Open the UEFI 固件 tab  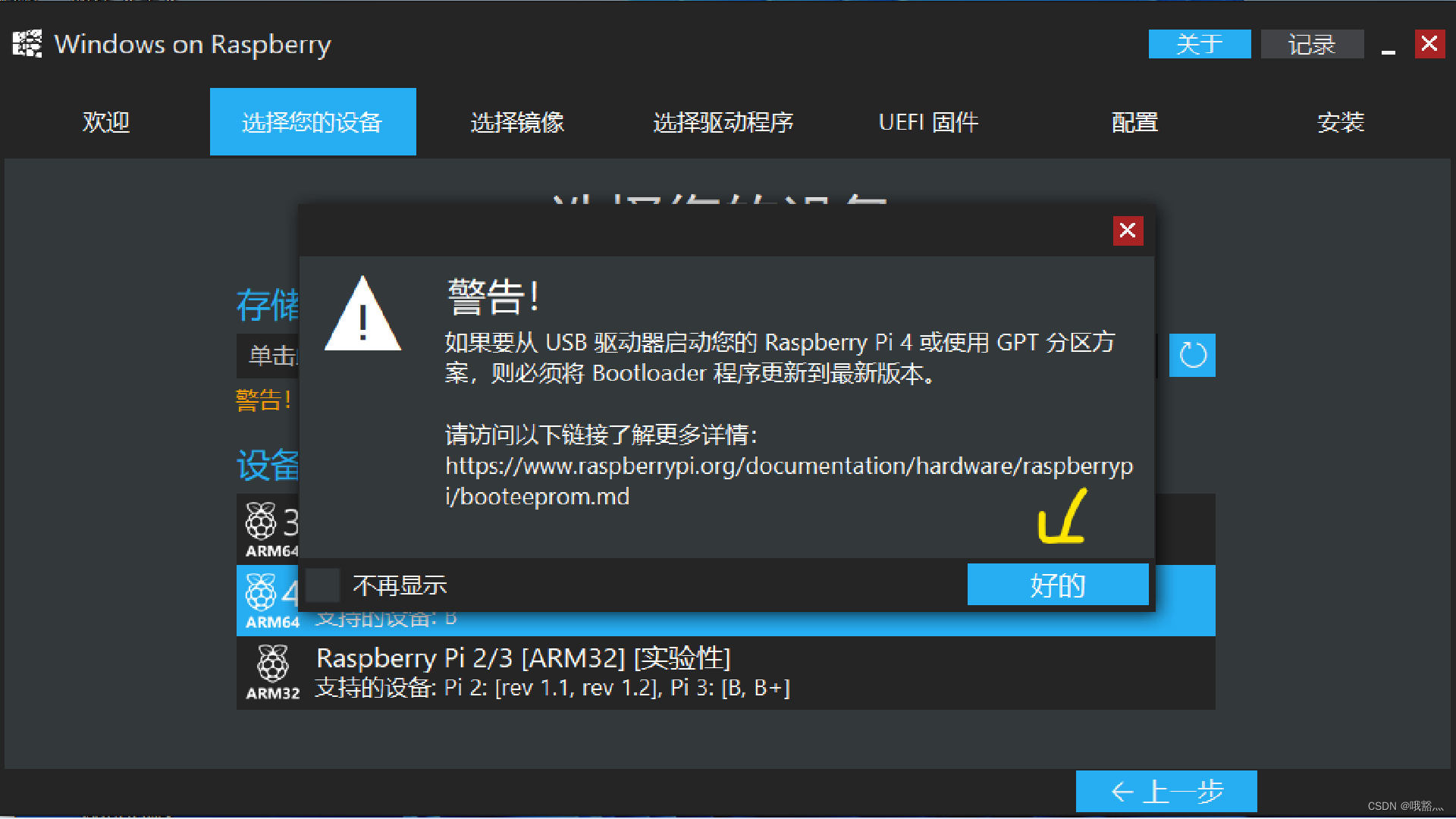(x=928, y=122)
